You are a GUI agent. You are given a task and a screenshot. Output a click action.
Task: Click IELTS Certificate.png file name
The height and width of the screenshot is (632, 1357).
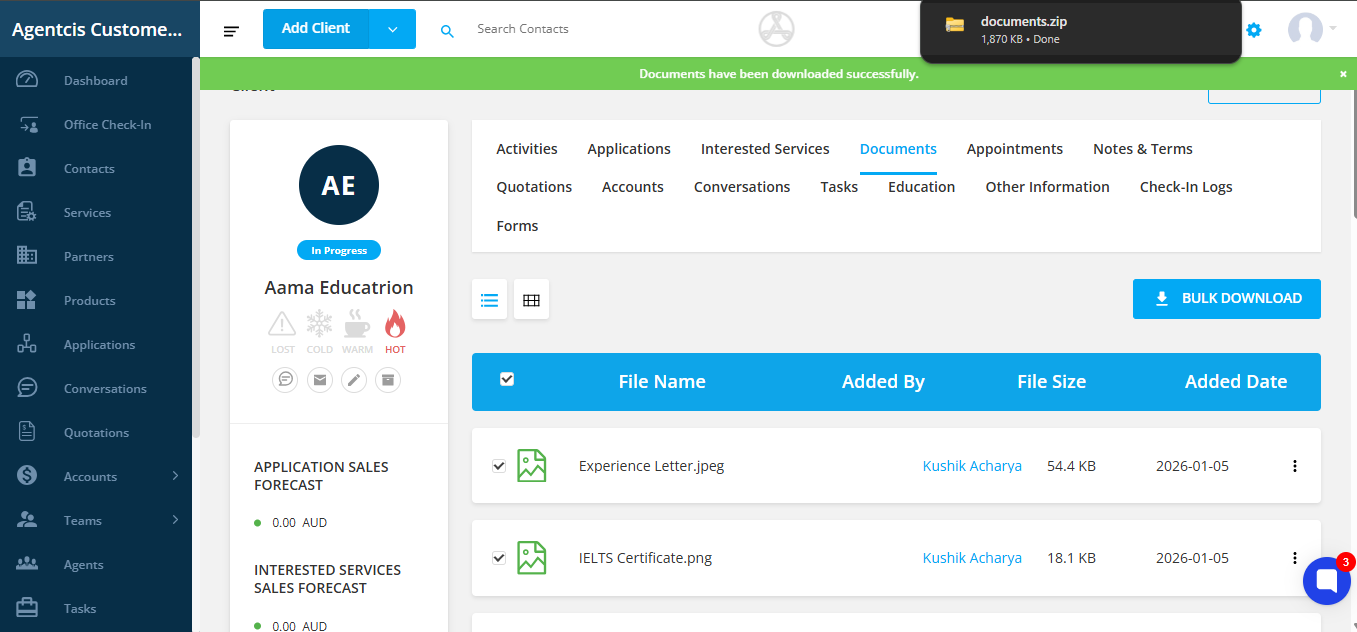[645, 558]
